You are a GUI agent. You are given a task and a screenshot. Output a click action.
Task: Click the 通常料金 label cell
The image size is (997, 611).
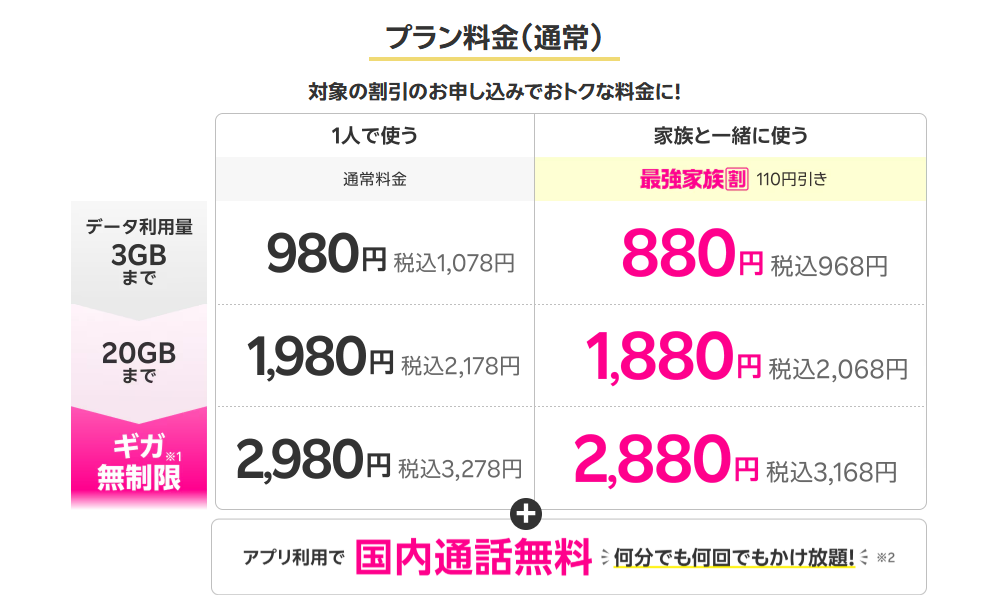click(375, 180)
